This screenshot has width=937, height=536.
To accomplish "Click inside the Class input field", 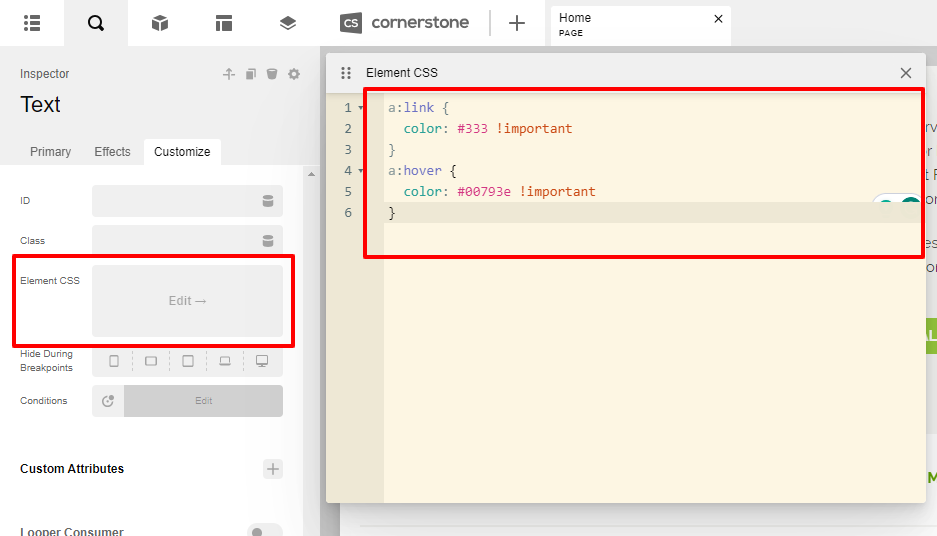I will (x=175, y=241).
